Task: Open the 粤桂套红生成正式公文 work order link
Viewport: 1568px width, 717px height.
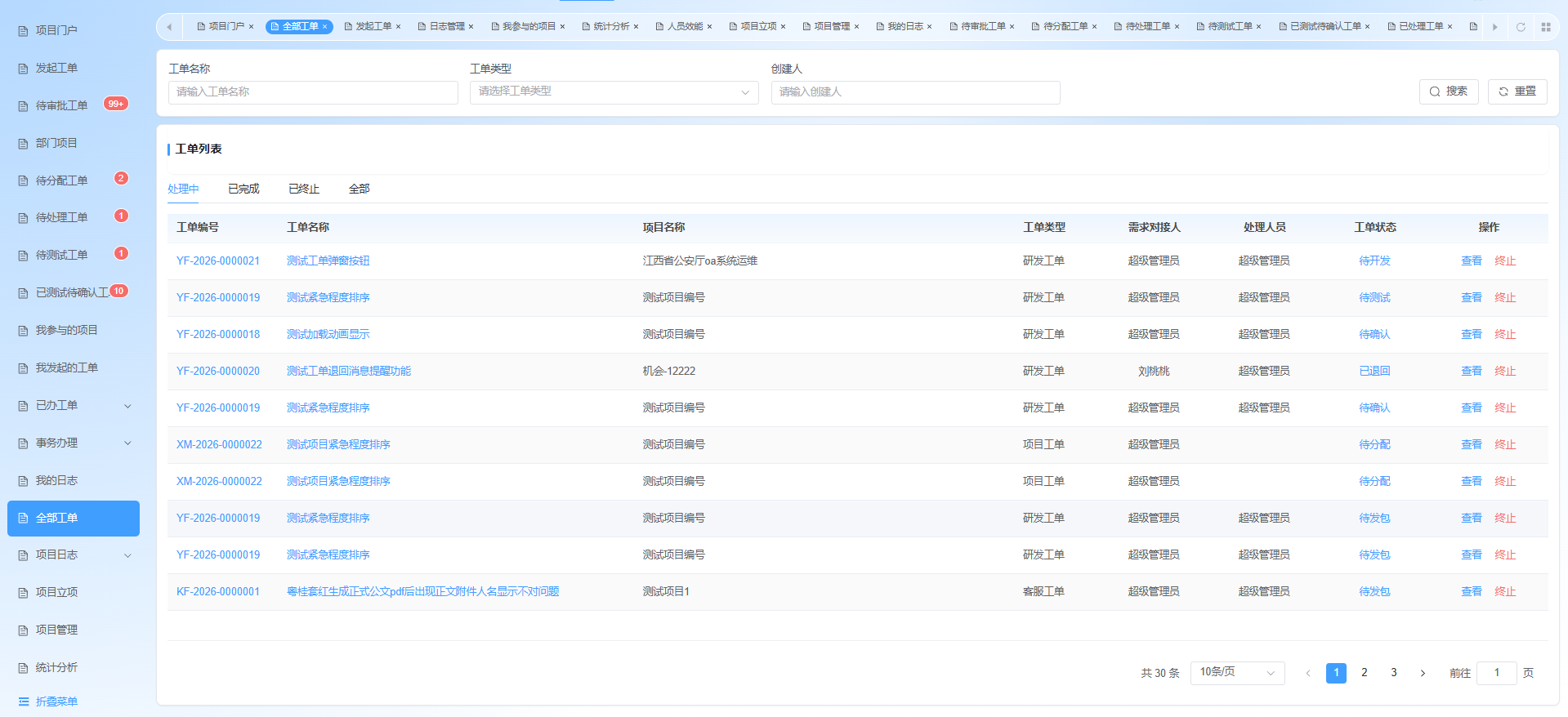Action: pos(422,592)
